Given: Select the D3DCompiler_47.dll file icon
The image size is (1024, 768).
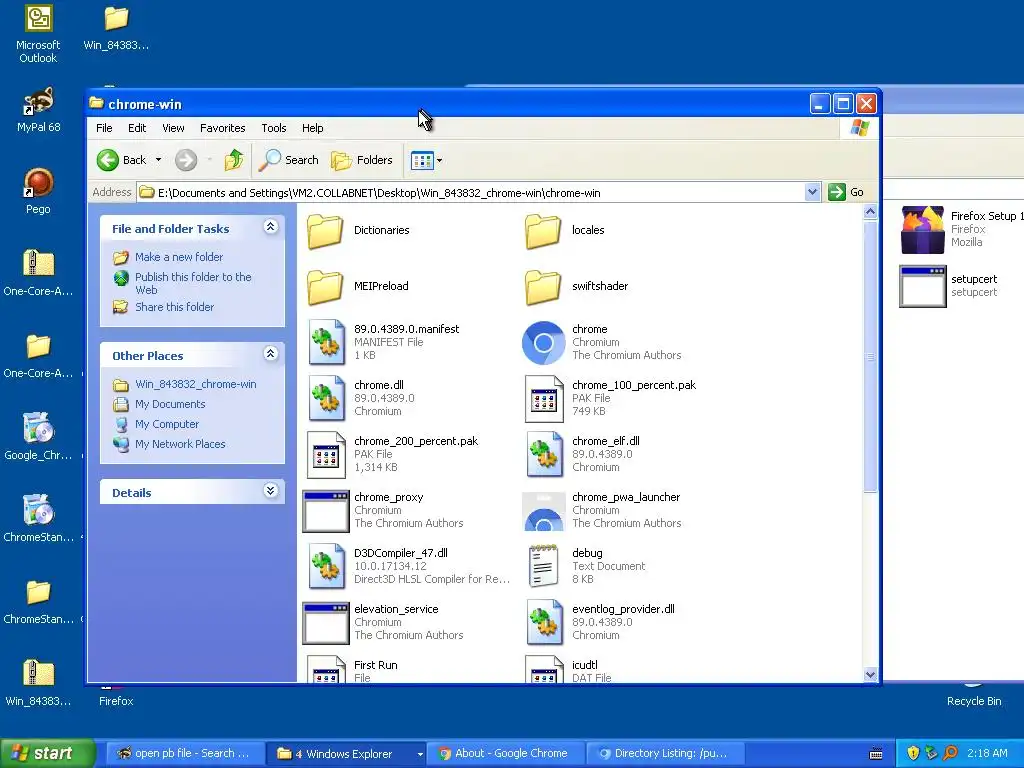Looking at the screenshot, I should coord(326,566).
